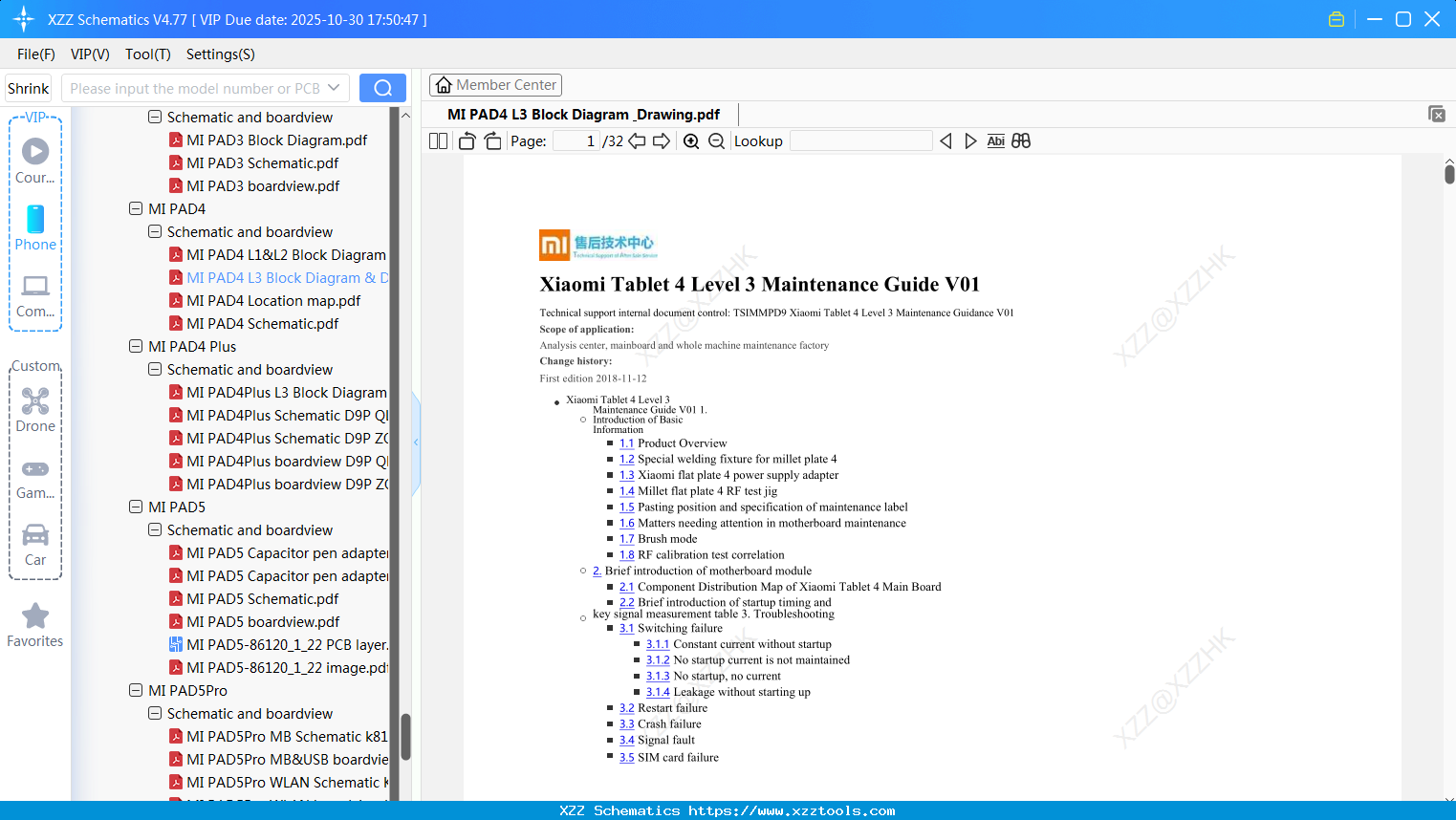Open the Car category
The image size is (1456, 820).
(35, 544)
